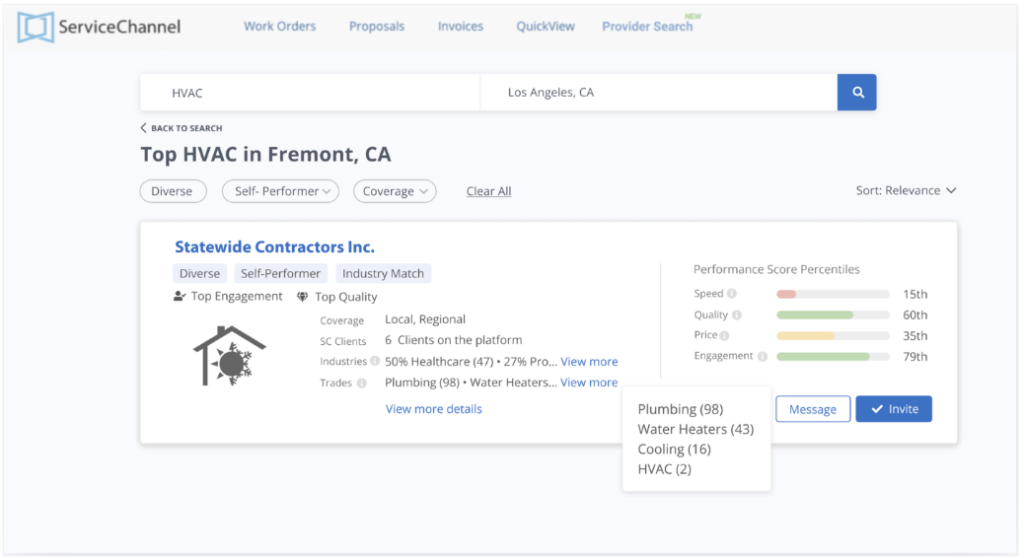Open the Sort: Relevance dropdown
The width and height of the screenshot is (1024, 558).
click(x=906, y=190)
